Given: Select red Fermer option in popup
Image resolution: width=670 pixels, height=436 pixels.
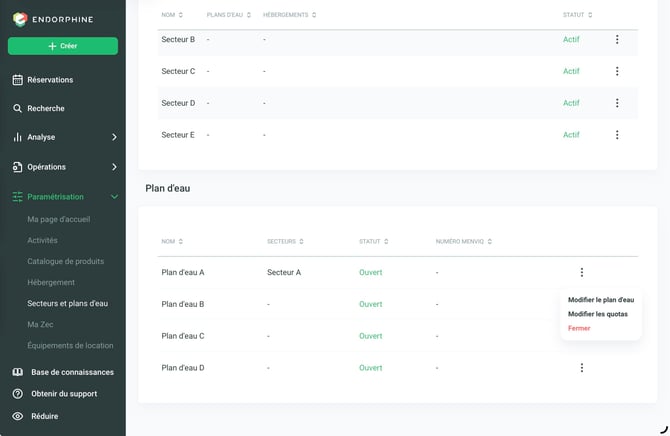Looking at the screenshot, I should (x=579, y=328).
